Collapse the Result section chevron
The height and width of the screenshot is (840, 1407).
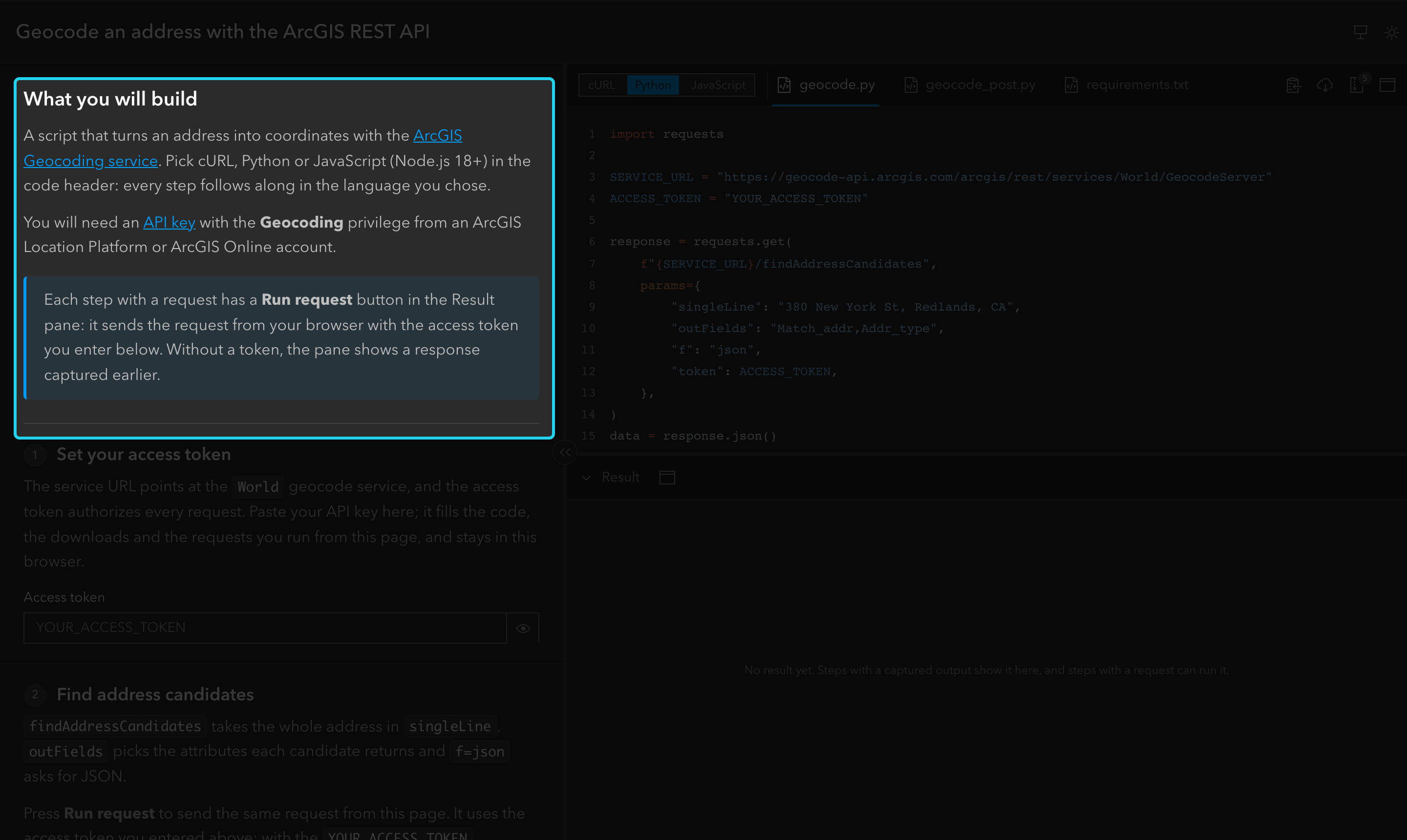587,477
